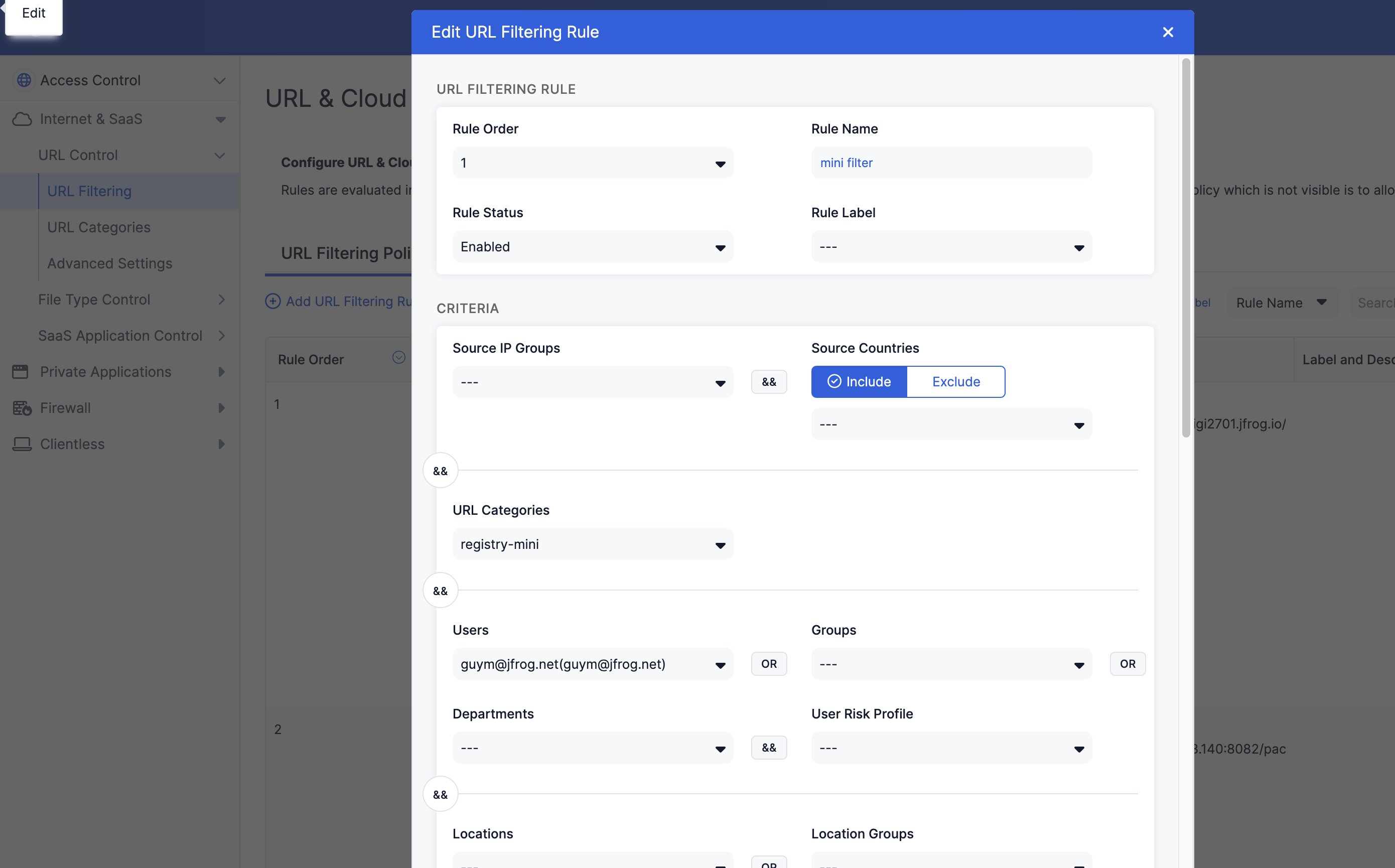Expand the Firewall section
This screenshot has height=868, width=1395.
point(222,408)
